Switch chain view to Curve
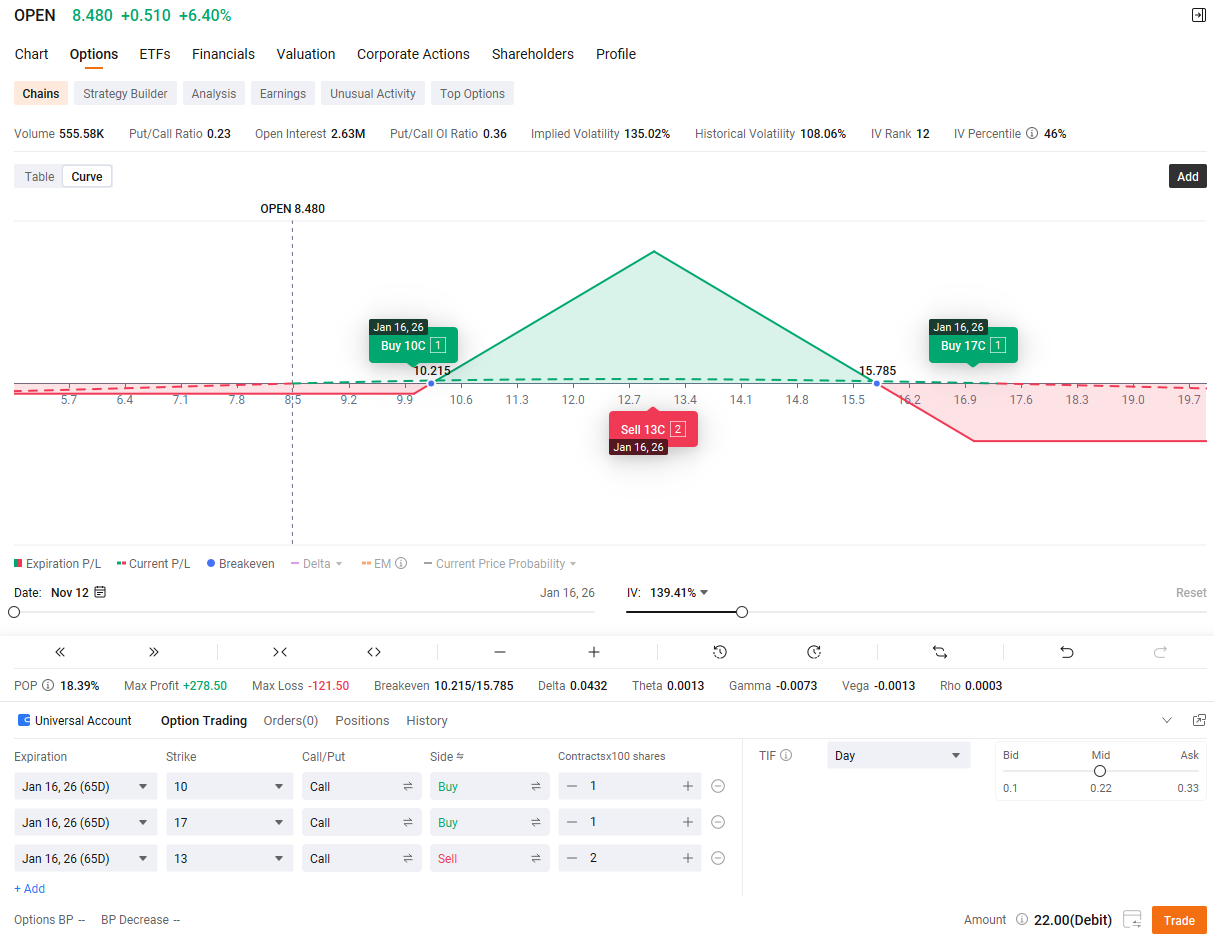1214x939 pixels. click(x=87, y=176)
